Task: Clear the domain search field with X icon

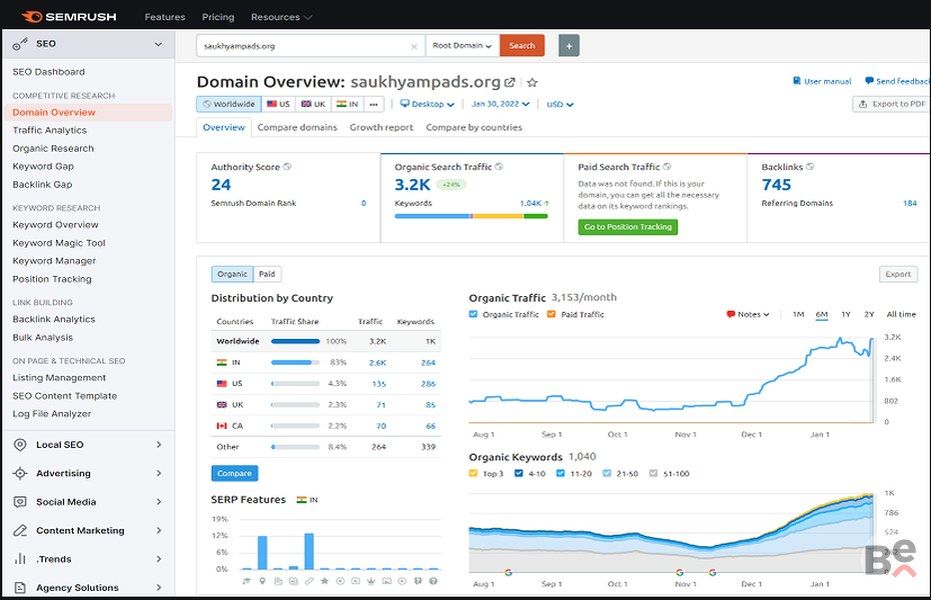Action: click(414, 46)
